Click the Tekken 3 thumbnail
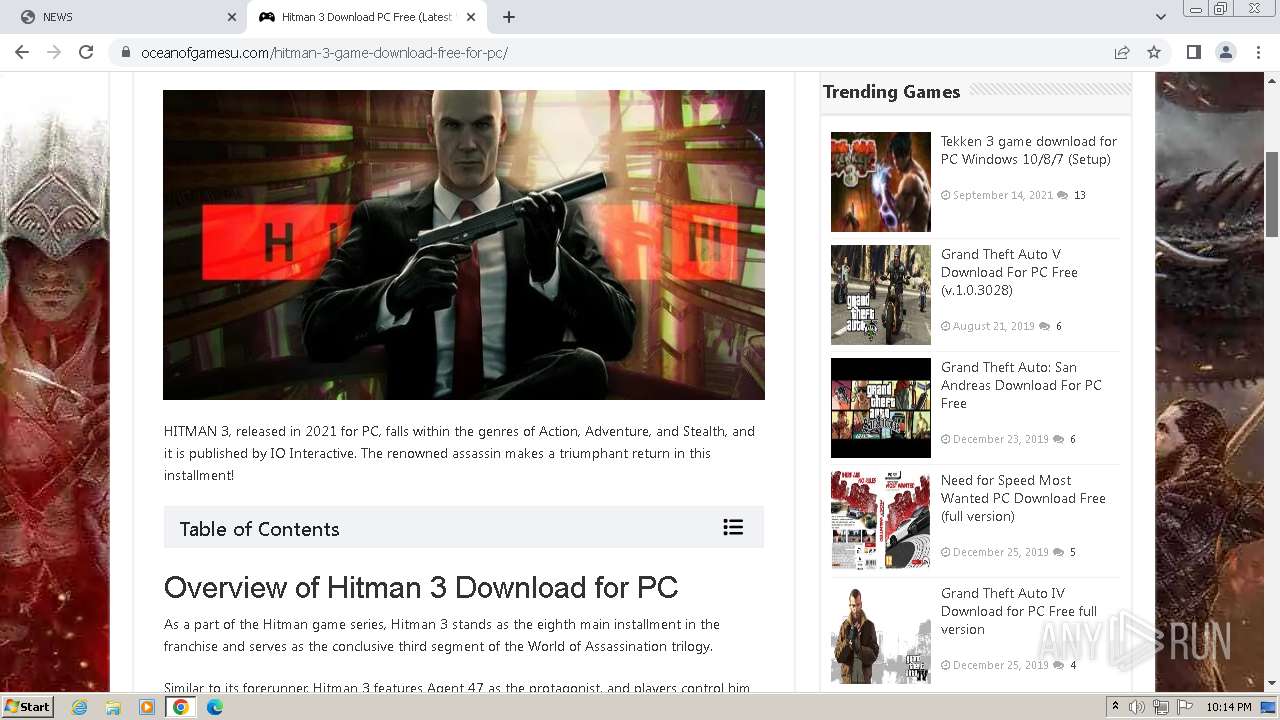The image size is (1280, 720). (x=881, y=182)
